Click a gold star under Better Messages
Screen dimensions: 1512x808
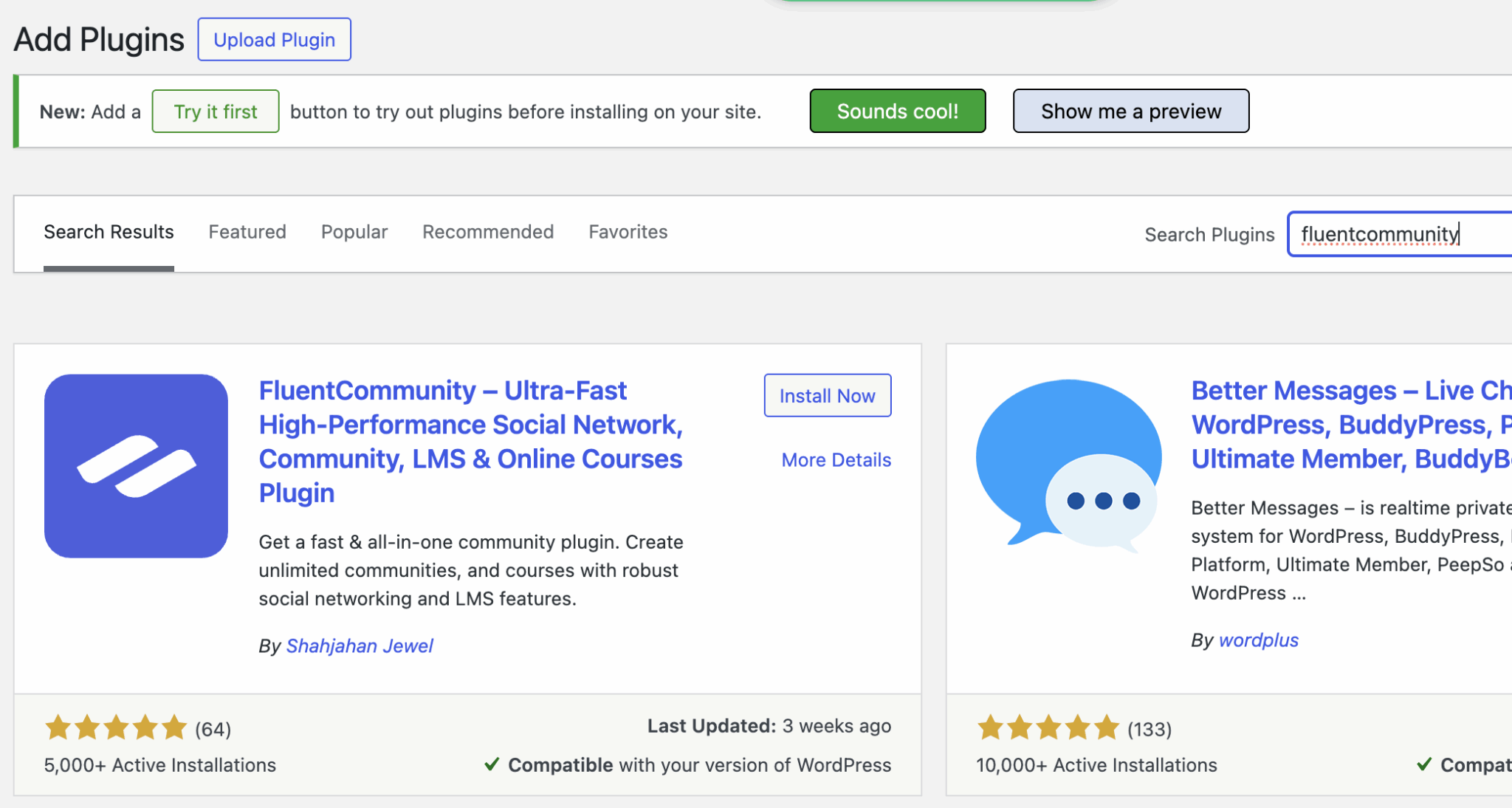coord(1047,727)
